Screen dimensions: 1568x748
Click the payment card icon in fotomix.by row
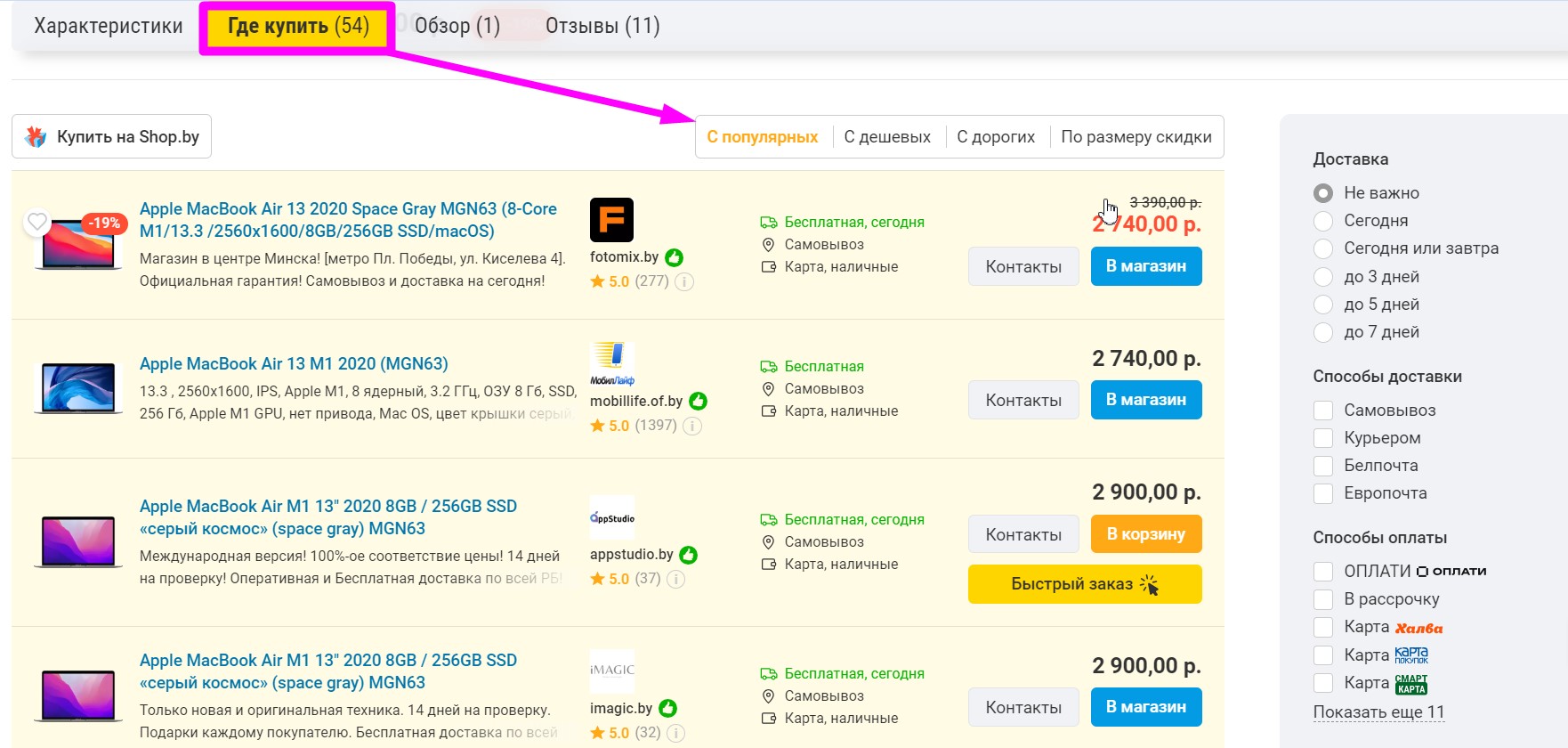769,266
